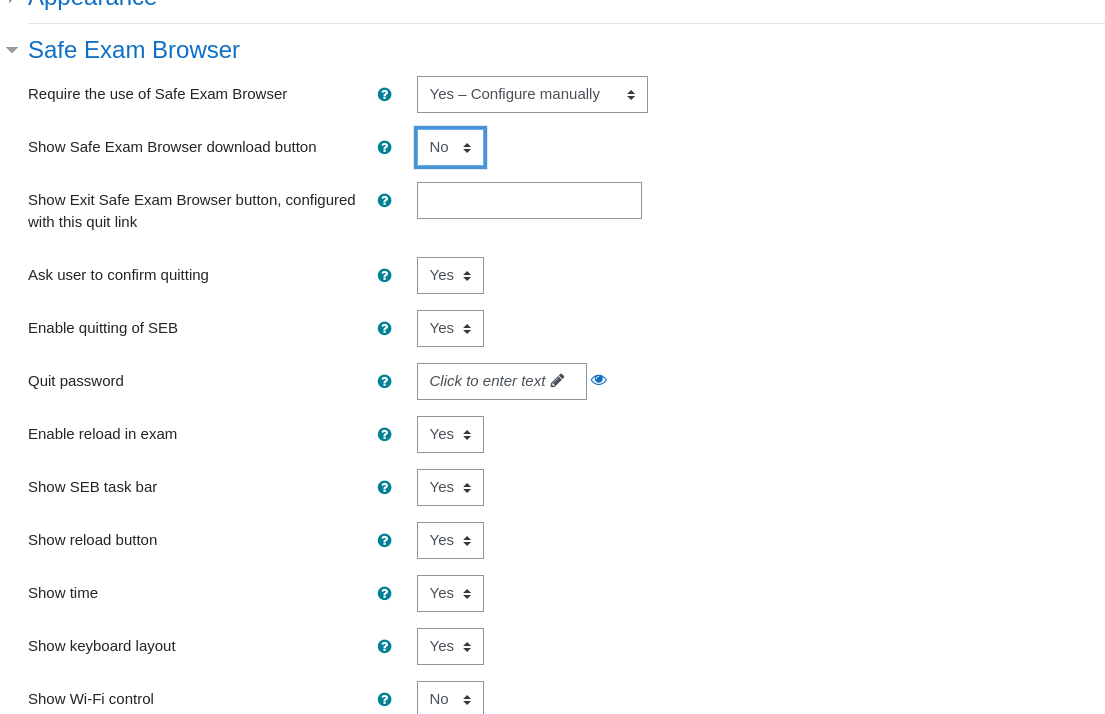
Task: Open help for Ask user to confirm quitting
Action: coord(384,276)
